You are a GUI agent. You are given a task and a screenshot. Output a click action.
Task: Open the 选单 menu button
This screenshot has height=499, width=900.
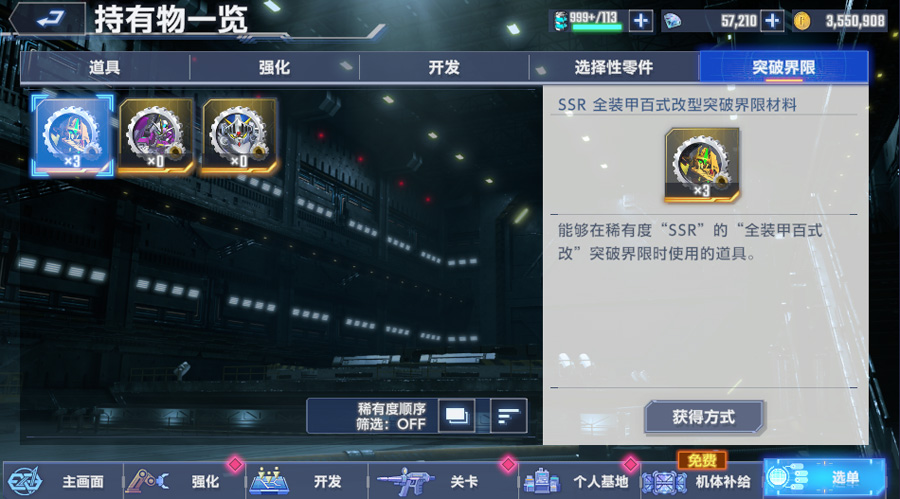[824, 478]
